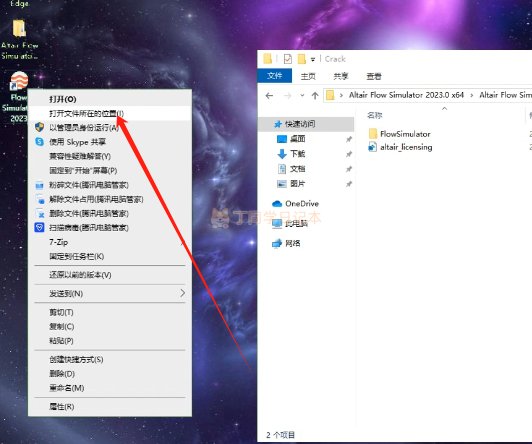Open the 查看 ribbon tab in Explorer
532x444 pixels.
click(x=374, y=76)
